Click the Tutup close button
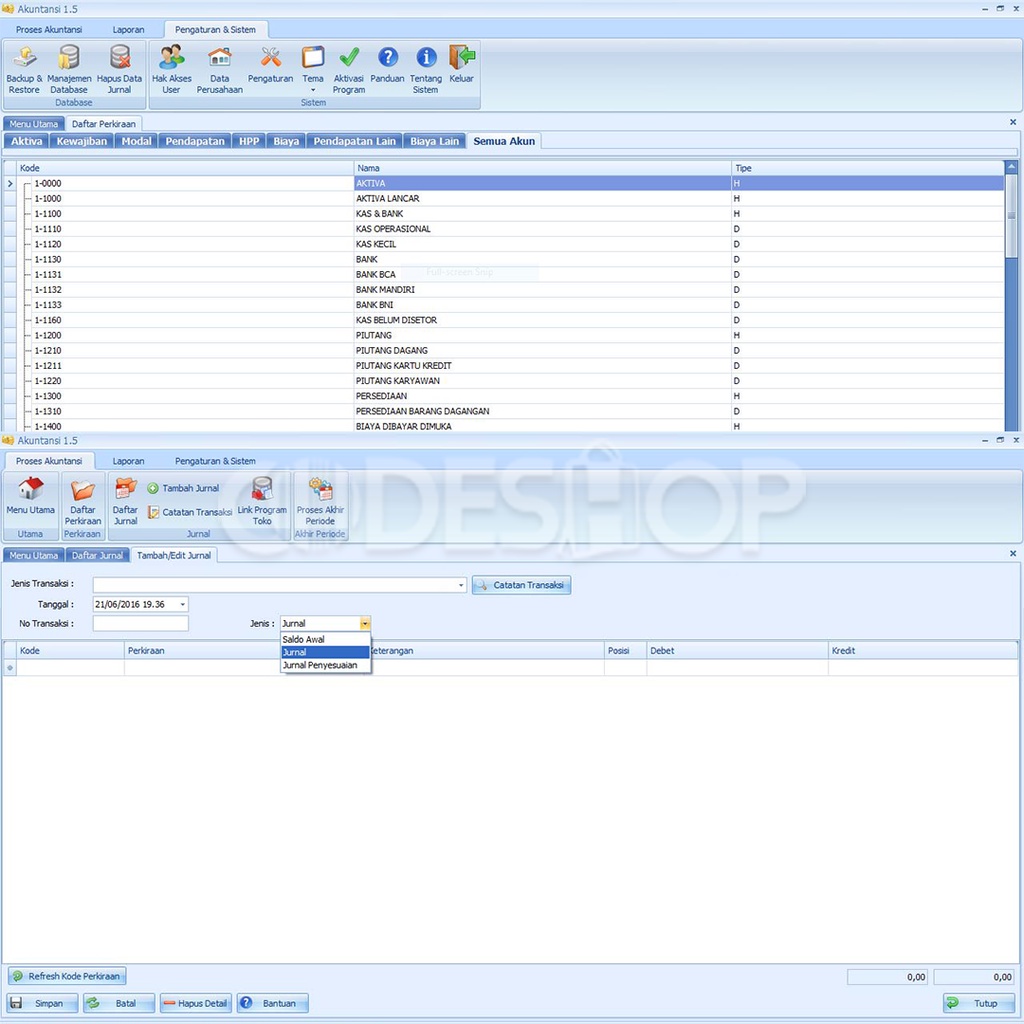 pos(979,1003)
